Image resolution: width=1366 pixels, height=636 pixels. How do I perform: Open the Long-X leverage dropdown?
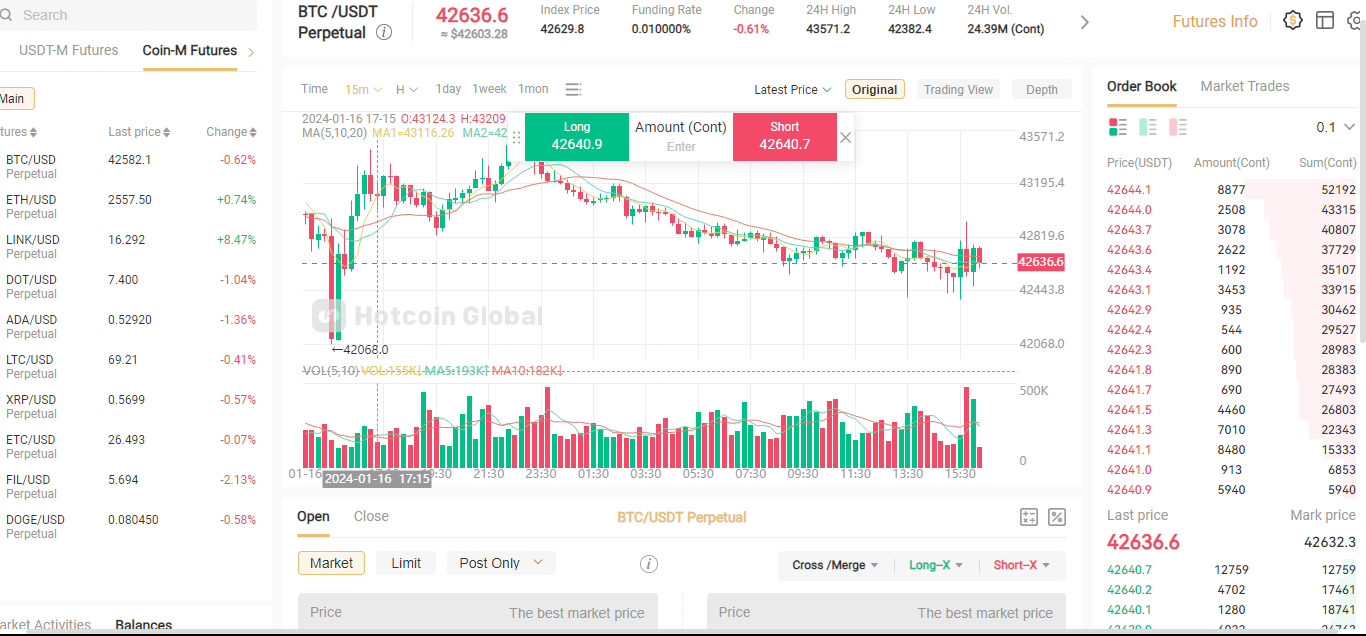tap(937, 565)
